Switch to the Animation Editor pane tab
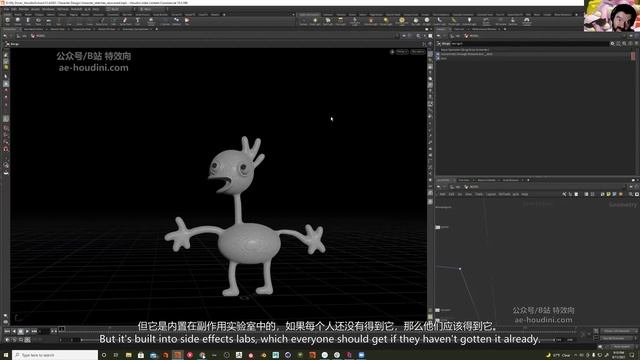Viewport: 640px width, 360px height. 33,29
